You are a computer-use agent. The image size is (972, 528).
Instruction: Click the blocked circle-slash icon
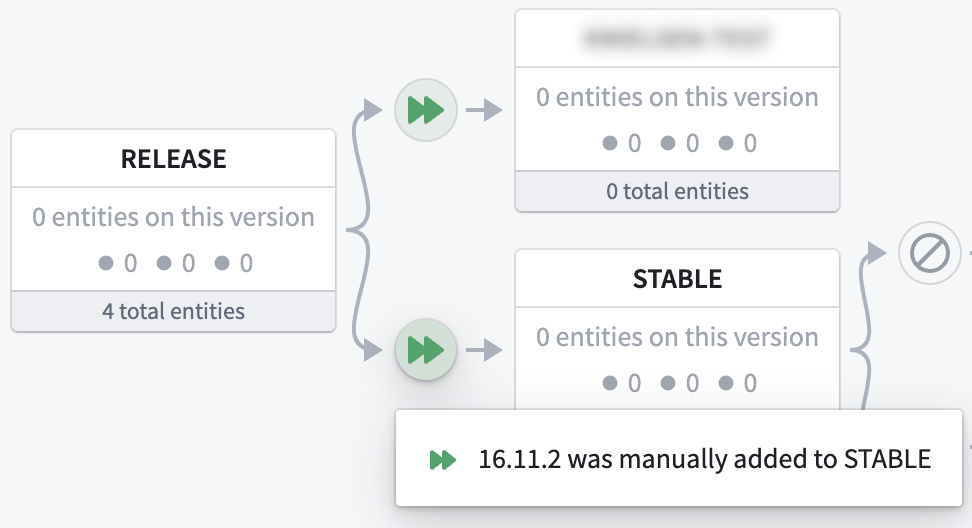click(929, 253)
